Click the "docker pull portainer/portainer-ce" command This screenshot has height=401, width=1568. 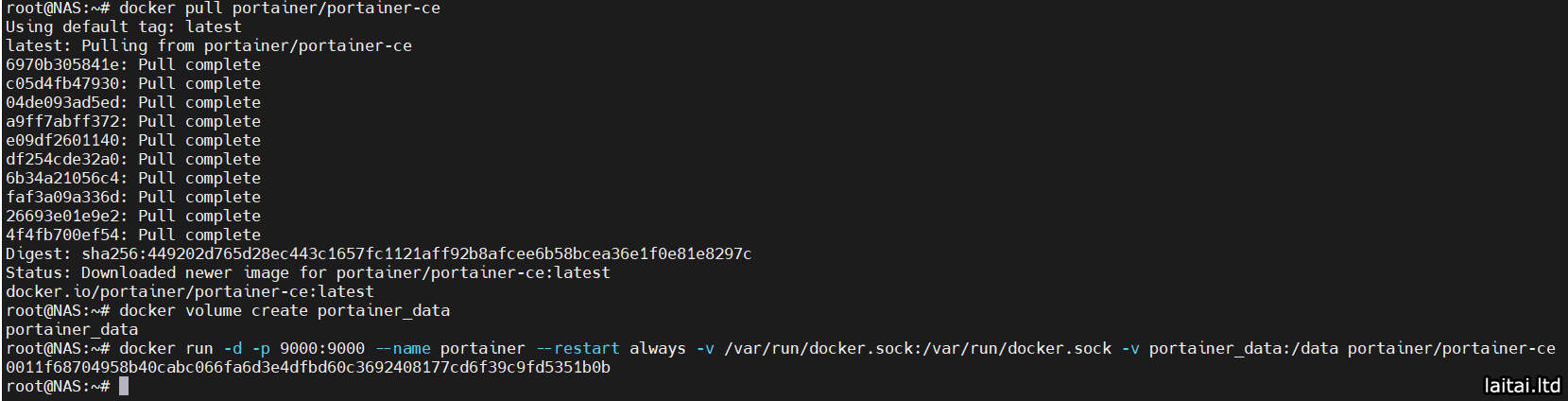[279, 9]
